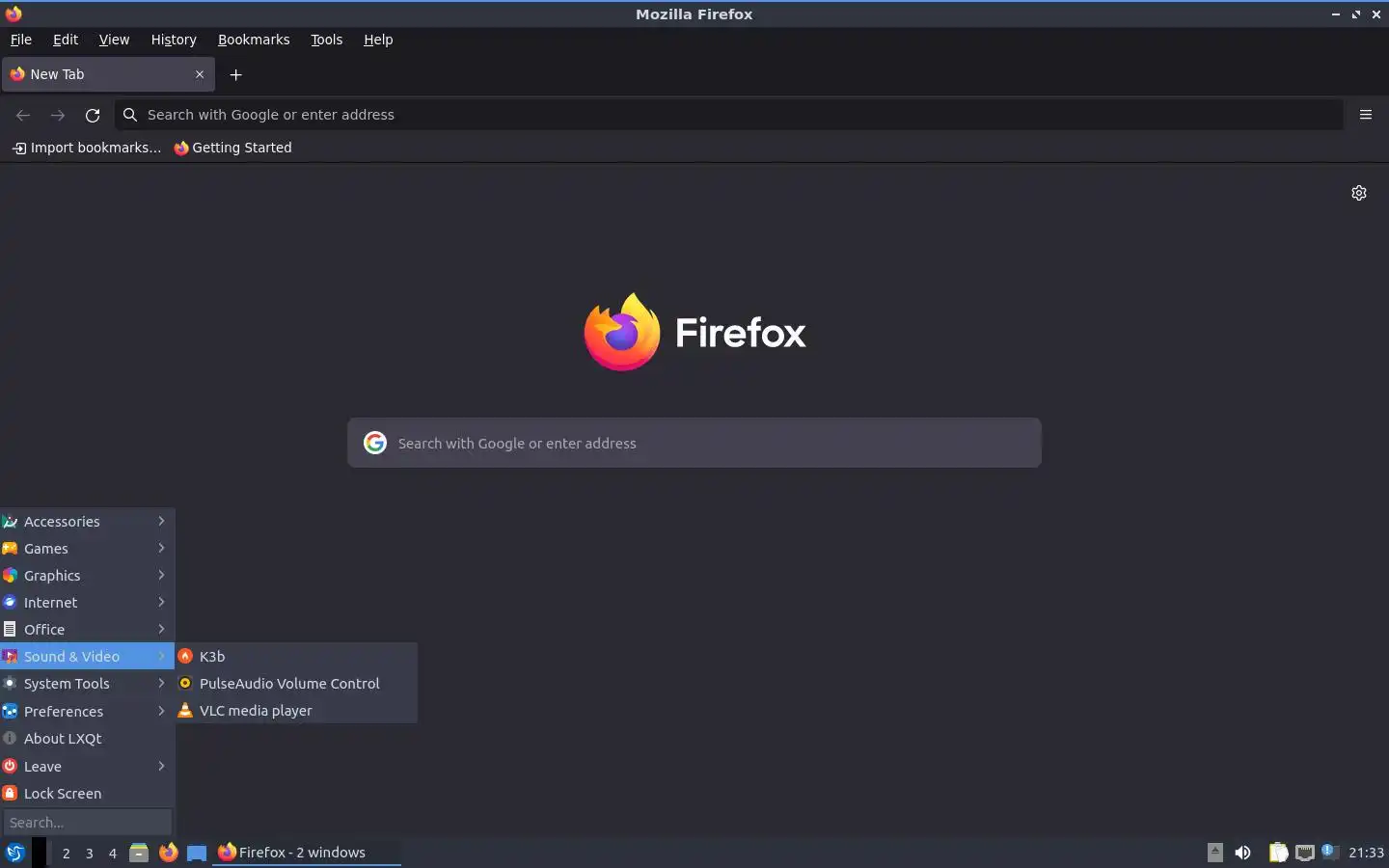
Task: Open the Bookmarks menu
Action: 254,40
